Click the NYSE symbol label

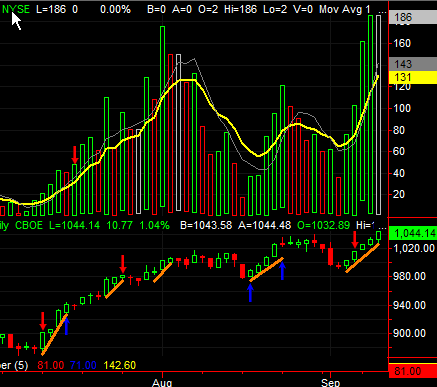pyautogui.click(x=16, y=9)
